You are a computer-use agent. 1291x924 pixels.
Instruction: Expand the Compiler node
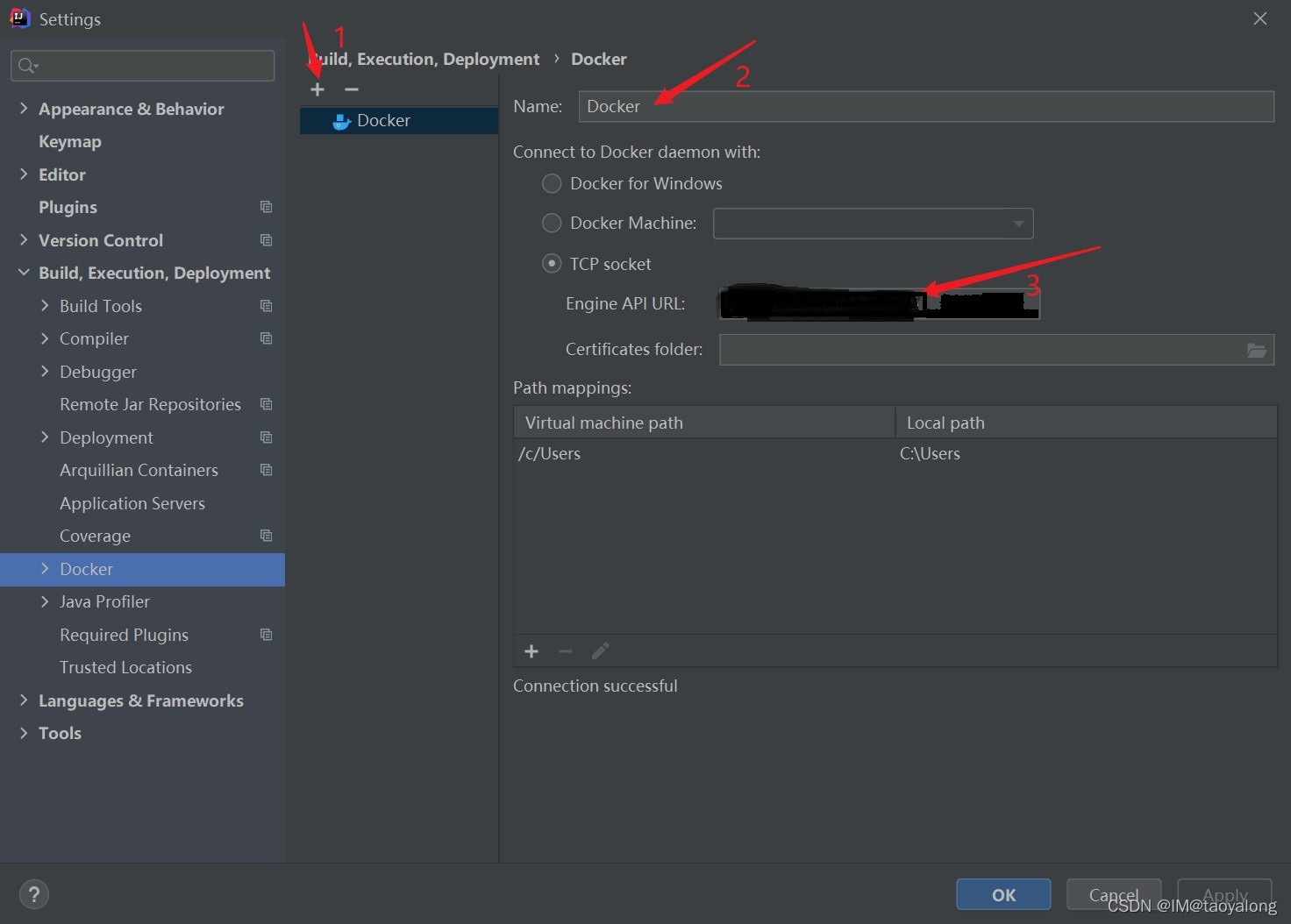[x=45, y=338]
